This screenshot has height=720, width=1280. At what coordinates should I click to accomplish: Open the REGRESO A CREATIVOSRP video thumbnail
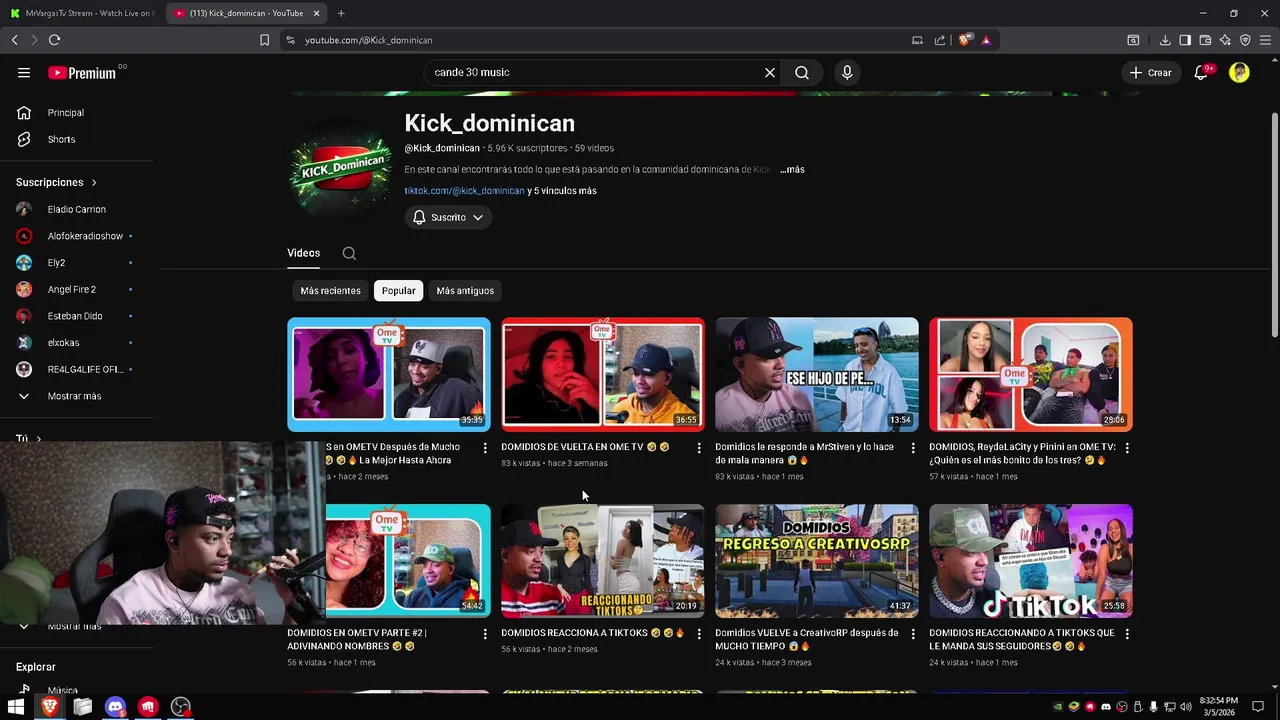click(817, 561)
